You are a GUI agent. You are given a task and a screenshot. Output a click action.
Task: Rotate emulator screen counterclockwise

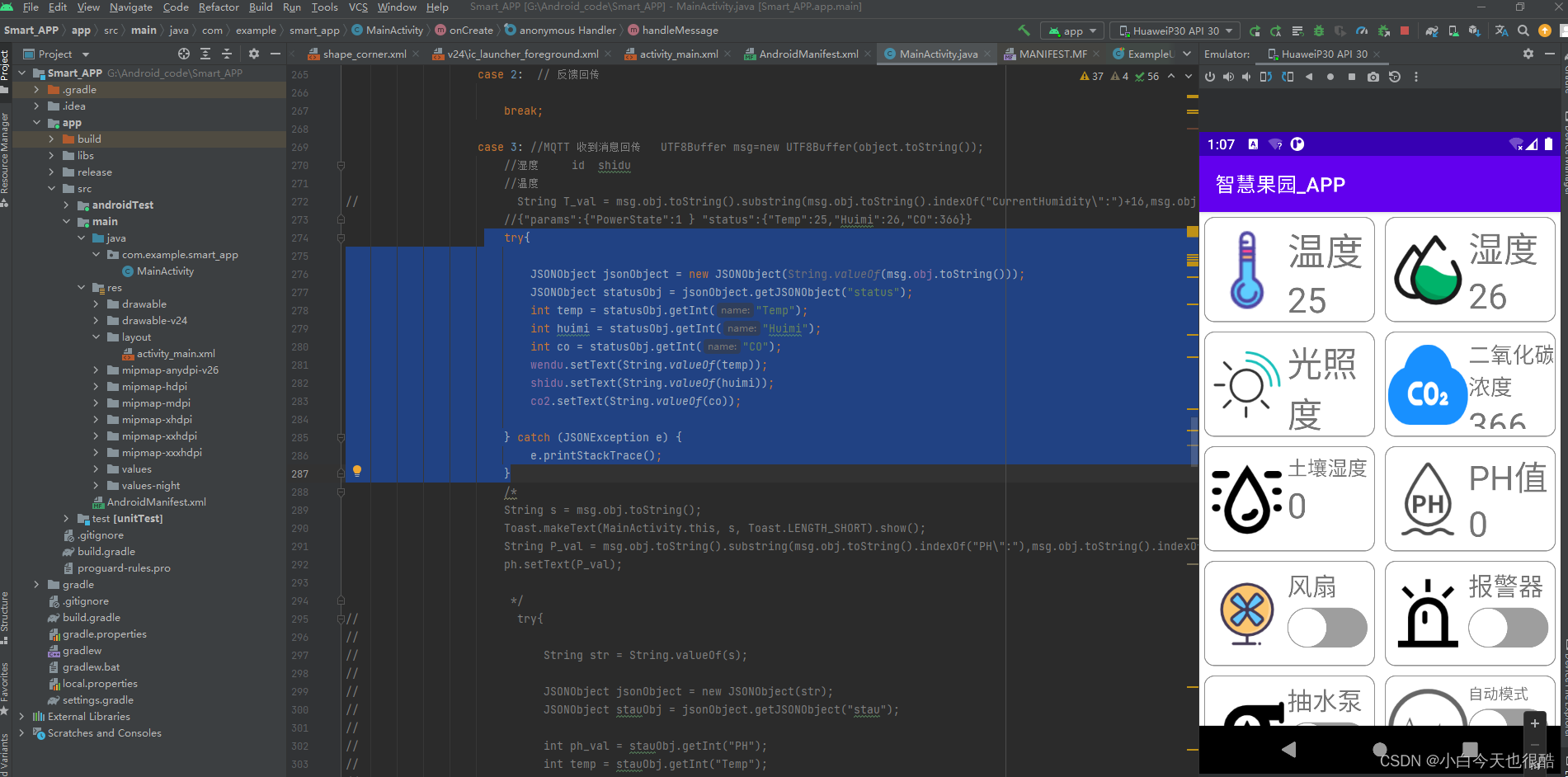pyautogui.click(x=1266, y=77)
